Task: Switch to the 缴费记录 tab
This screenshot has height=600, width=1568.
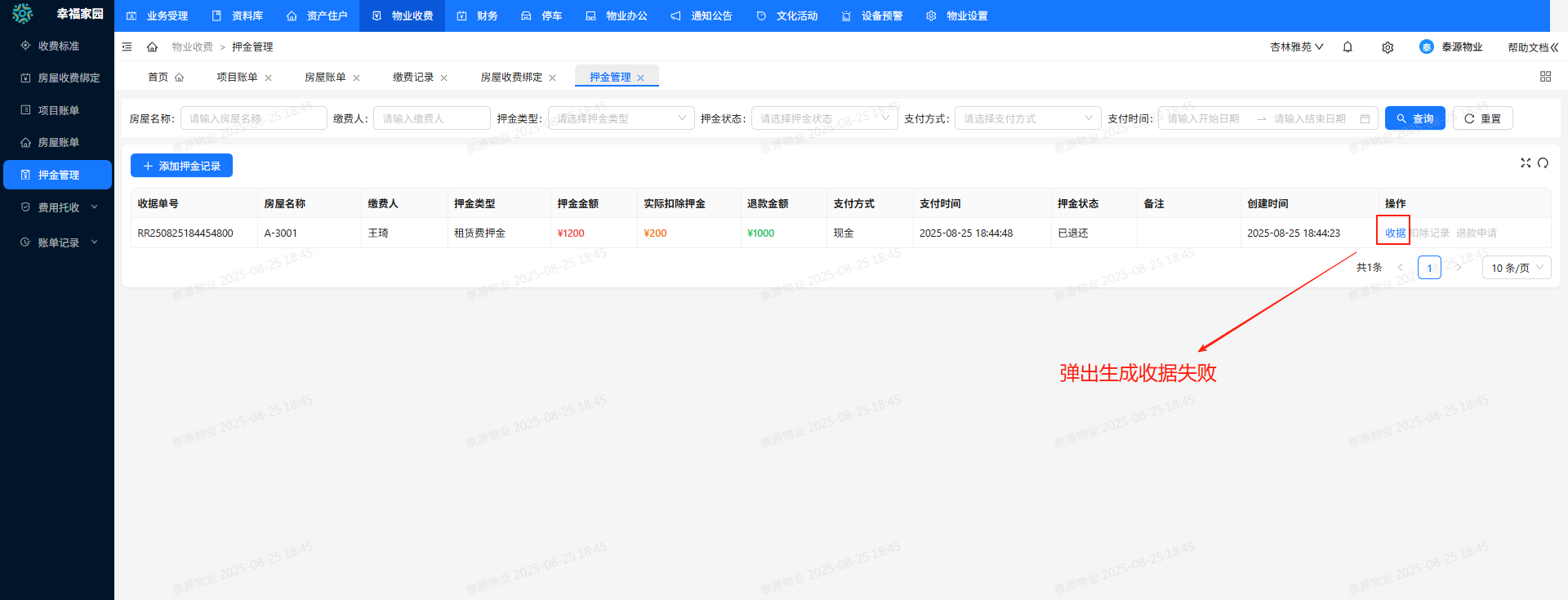Action: click(413, 78)
